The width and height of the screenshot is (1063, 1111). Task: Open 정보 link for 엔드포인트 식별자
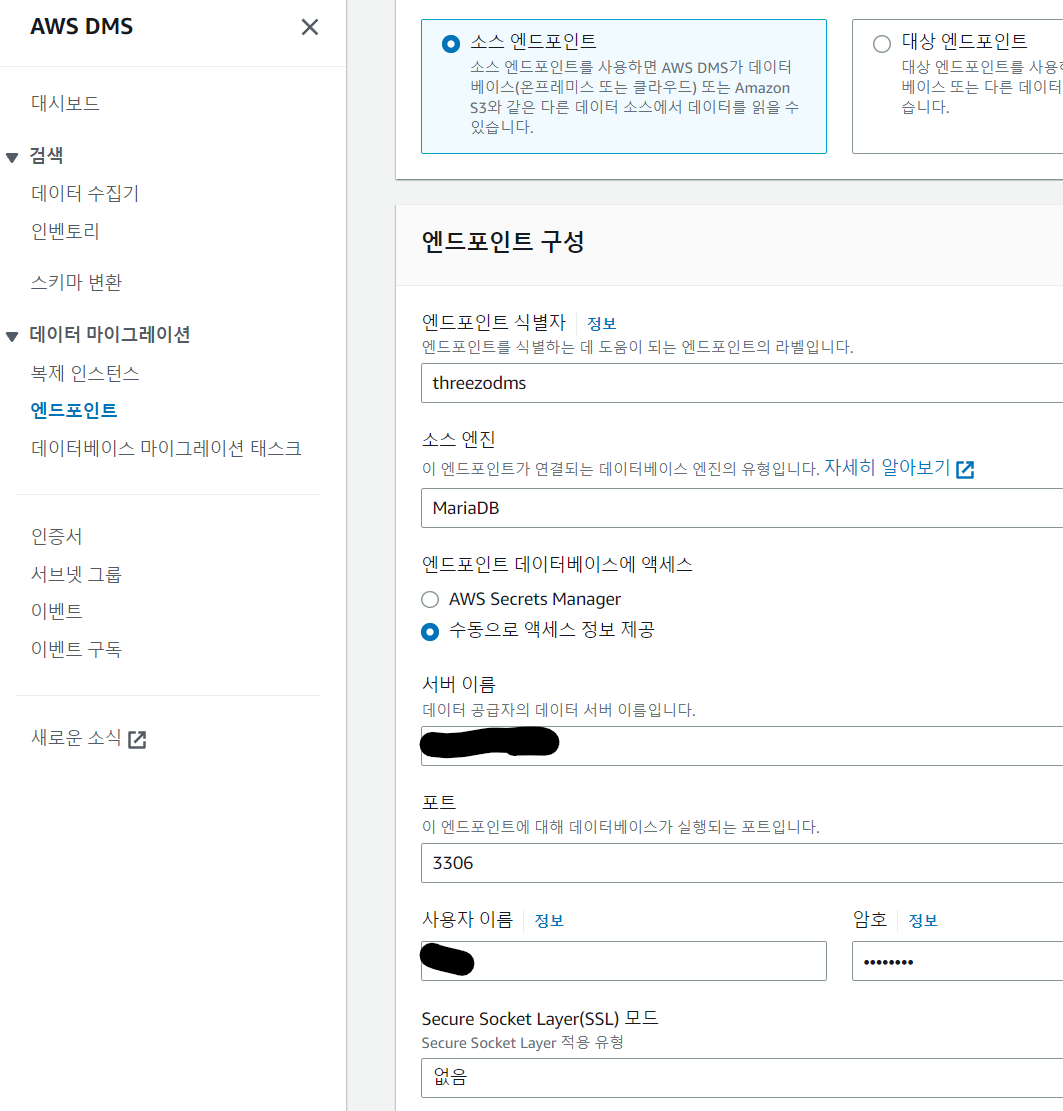602,324
